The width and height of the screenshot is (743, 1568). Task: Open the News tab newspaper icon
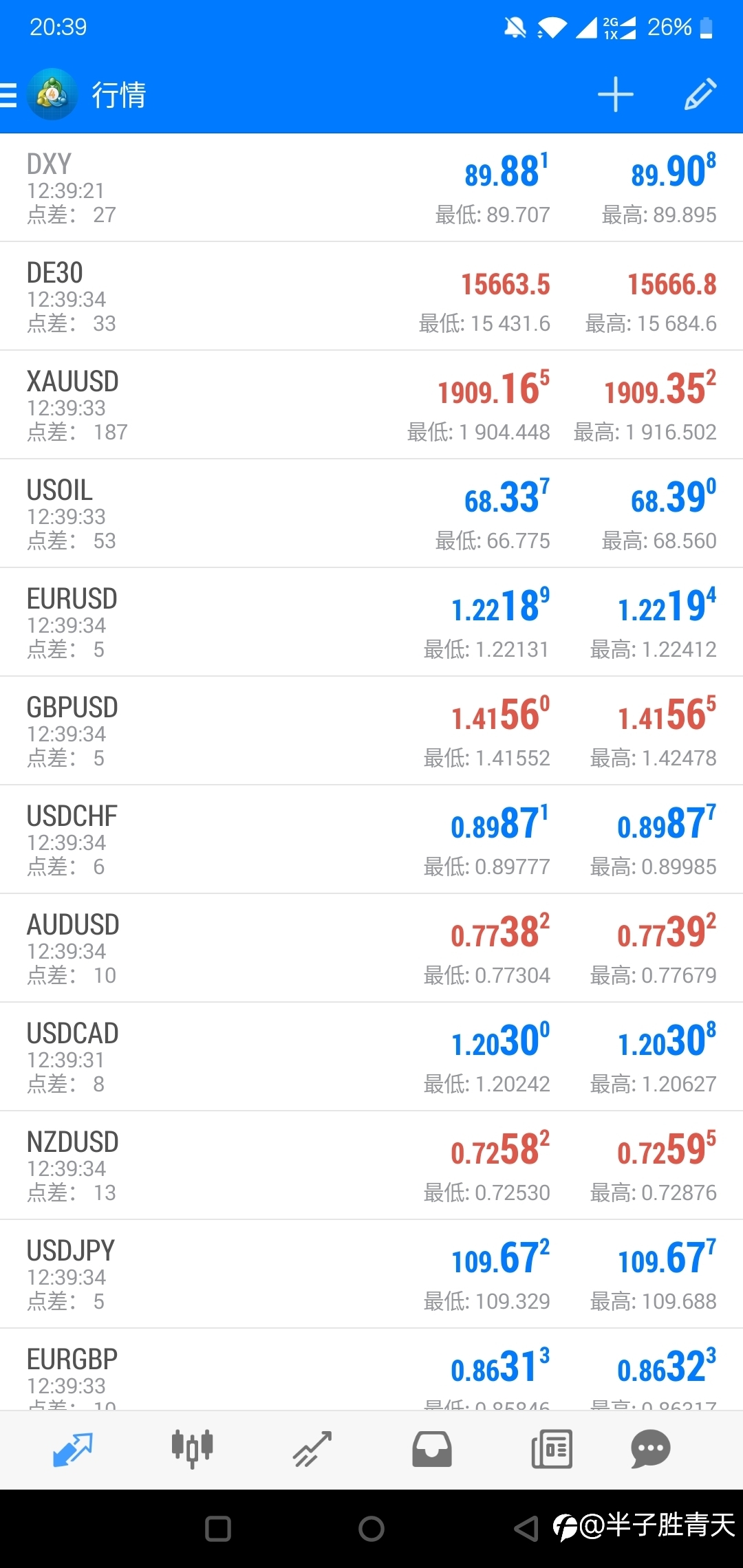(552, 1449)
